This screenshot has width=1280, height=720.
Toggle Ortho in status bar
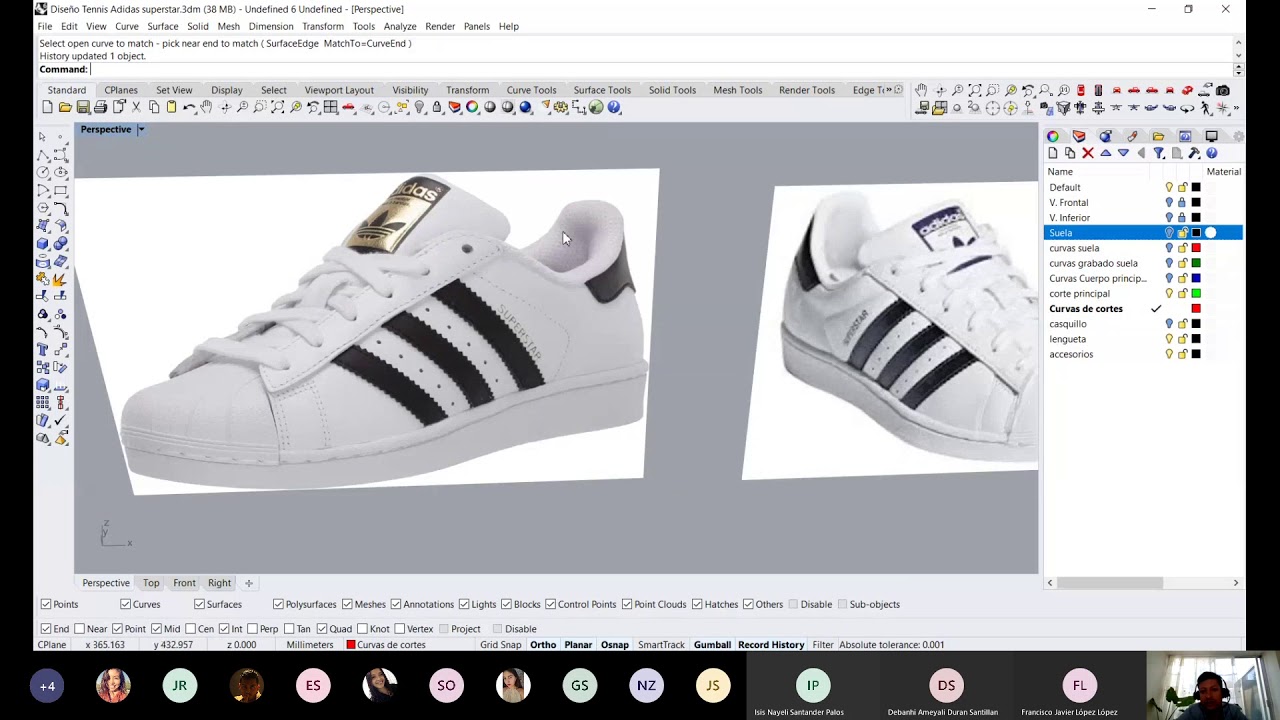tap(543, 645)
